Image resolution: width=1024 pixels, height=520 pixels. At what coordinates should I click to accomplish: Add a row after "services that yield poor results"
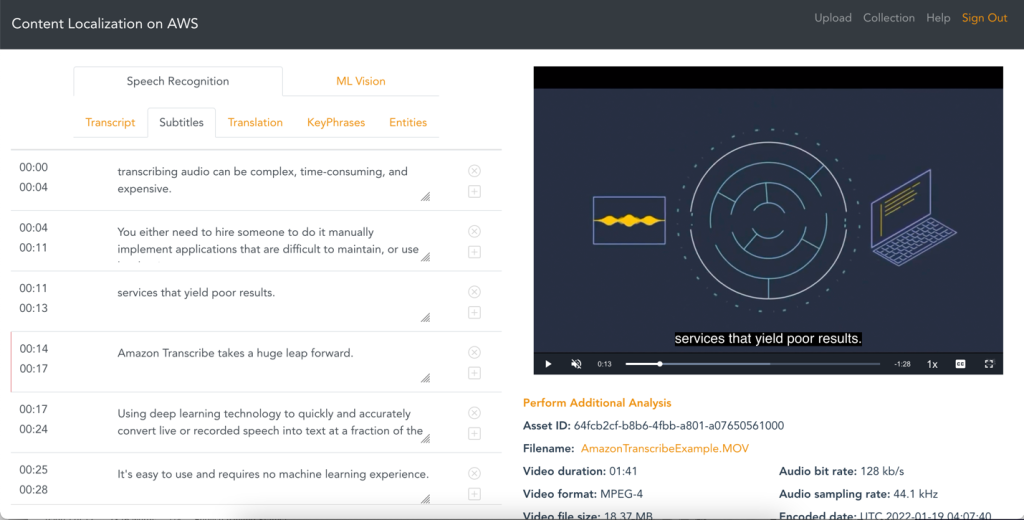pos(475,312)
